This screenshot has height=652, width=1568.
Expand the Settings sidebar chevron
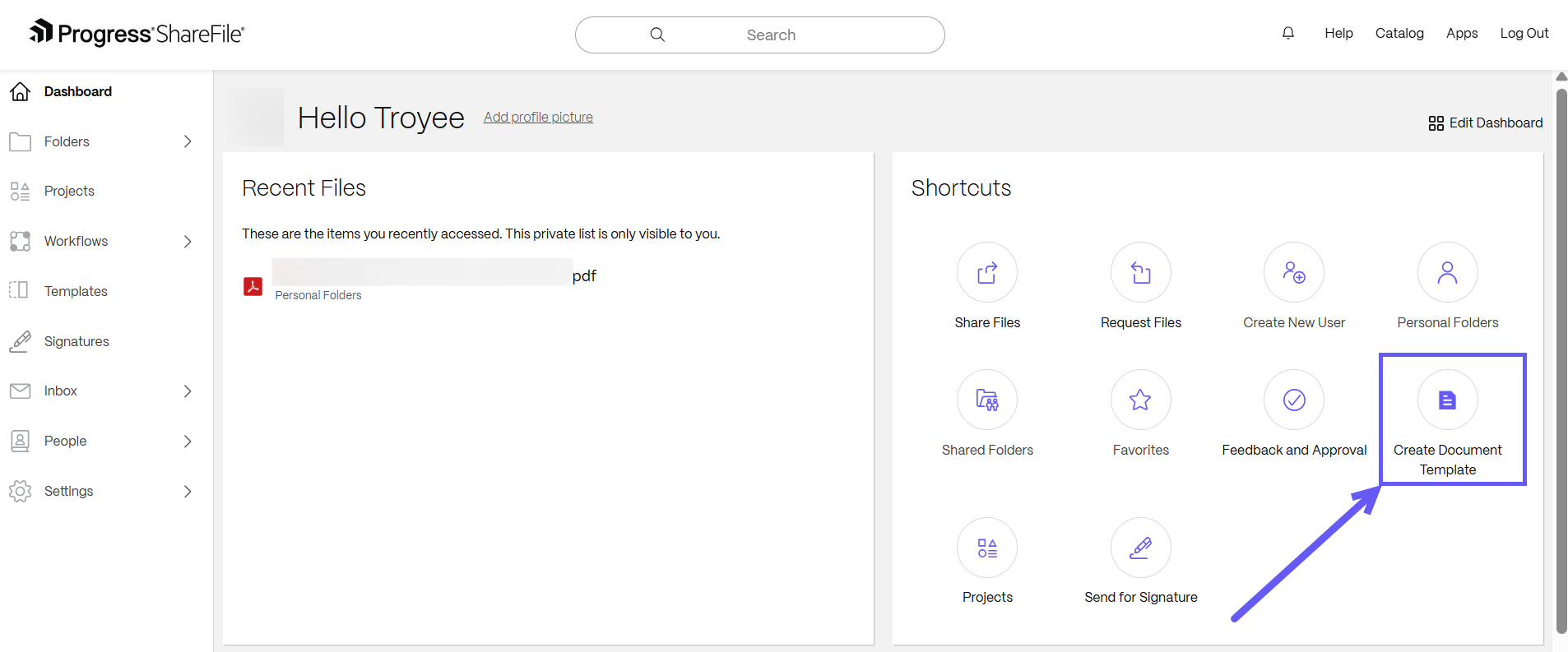[188, 492]
